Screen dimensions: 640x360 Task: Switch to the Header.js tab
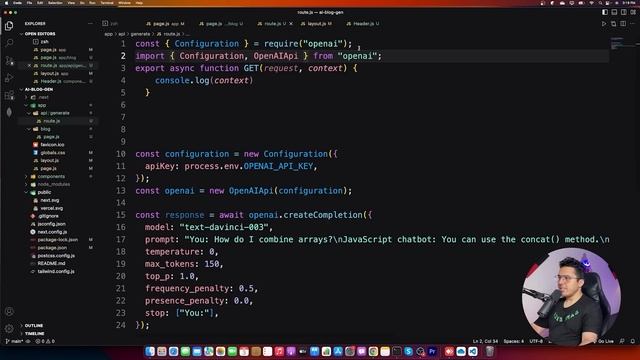(x=363, y=24)
